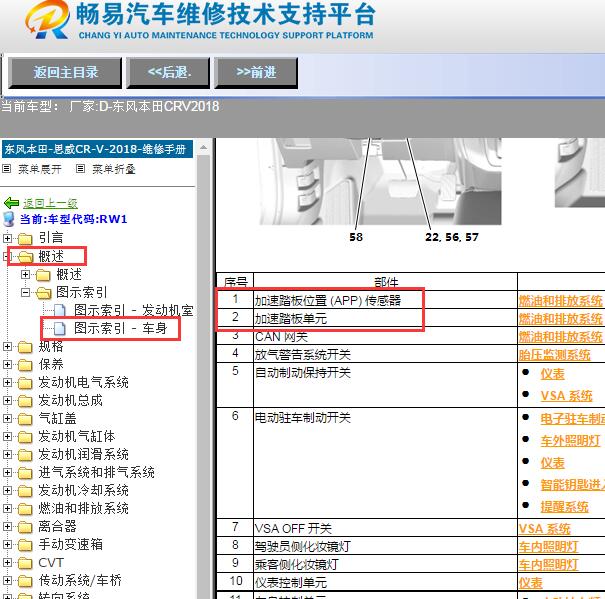Viewport: 605px width, 599px height.
Task: Expand the 气缸盖 tree node
Action: click(x=7, y=418)
